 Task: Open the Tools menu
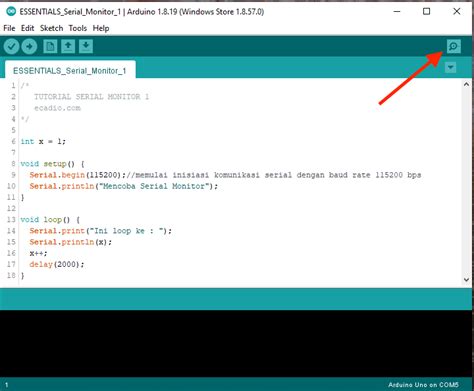[78, 28]
